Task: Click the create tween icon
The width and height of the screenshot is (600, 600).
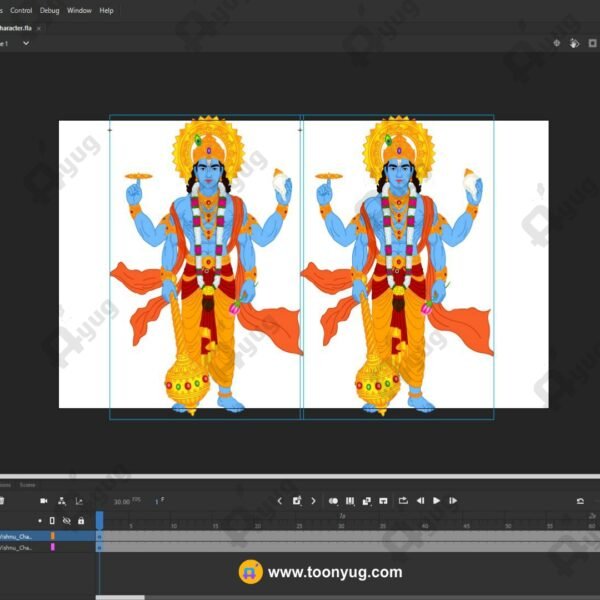Action: coord(367,501)
